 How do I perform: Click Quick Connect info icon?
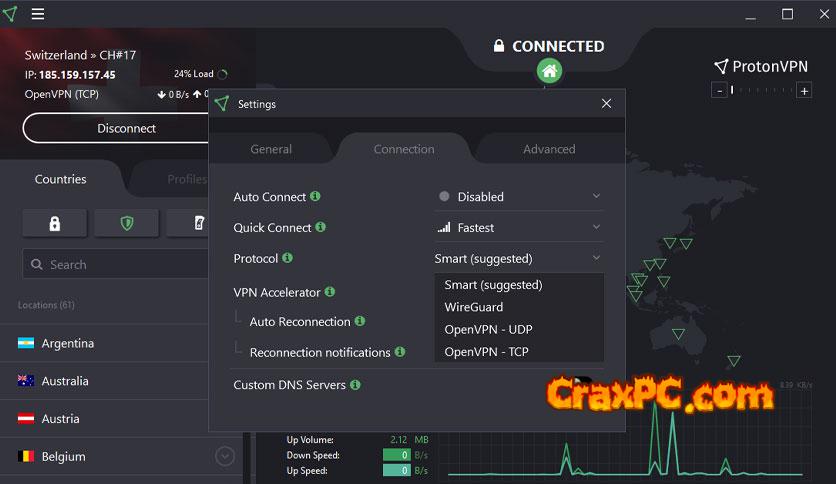320,227
